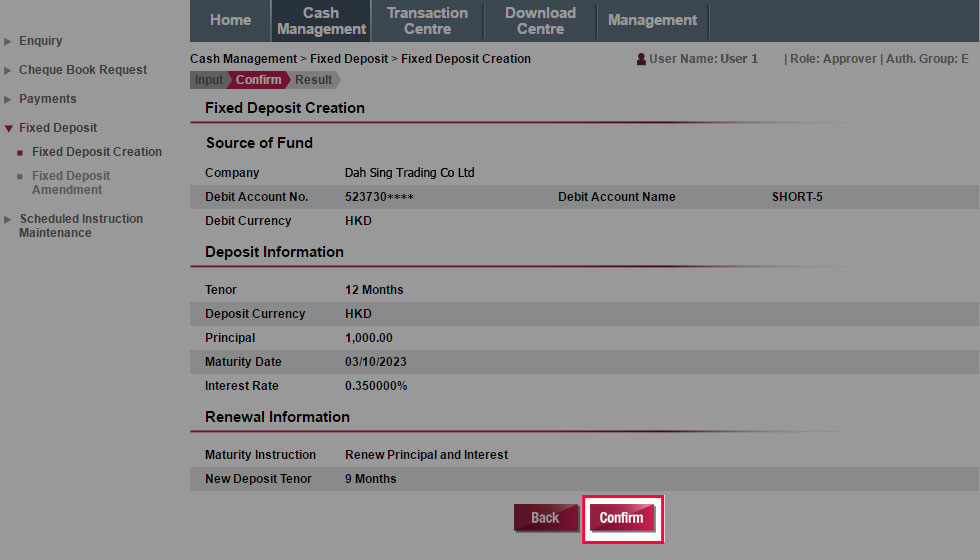The height and width of the screenshot is (560, 980).
Task: Click the Input step indicator
Action: (x=209, y=80)
